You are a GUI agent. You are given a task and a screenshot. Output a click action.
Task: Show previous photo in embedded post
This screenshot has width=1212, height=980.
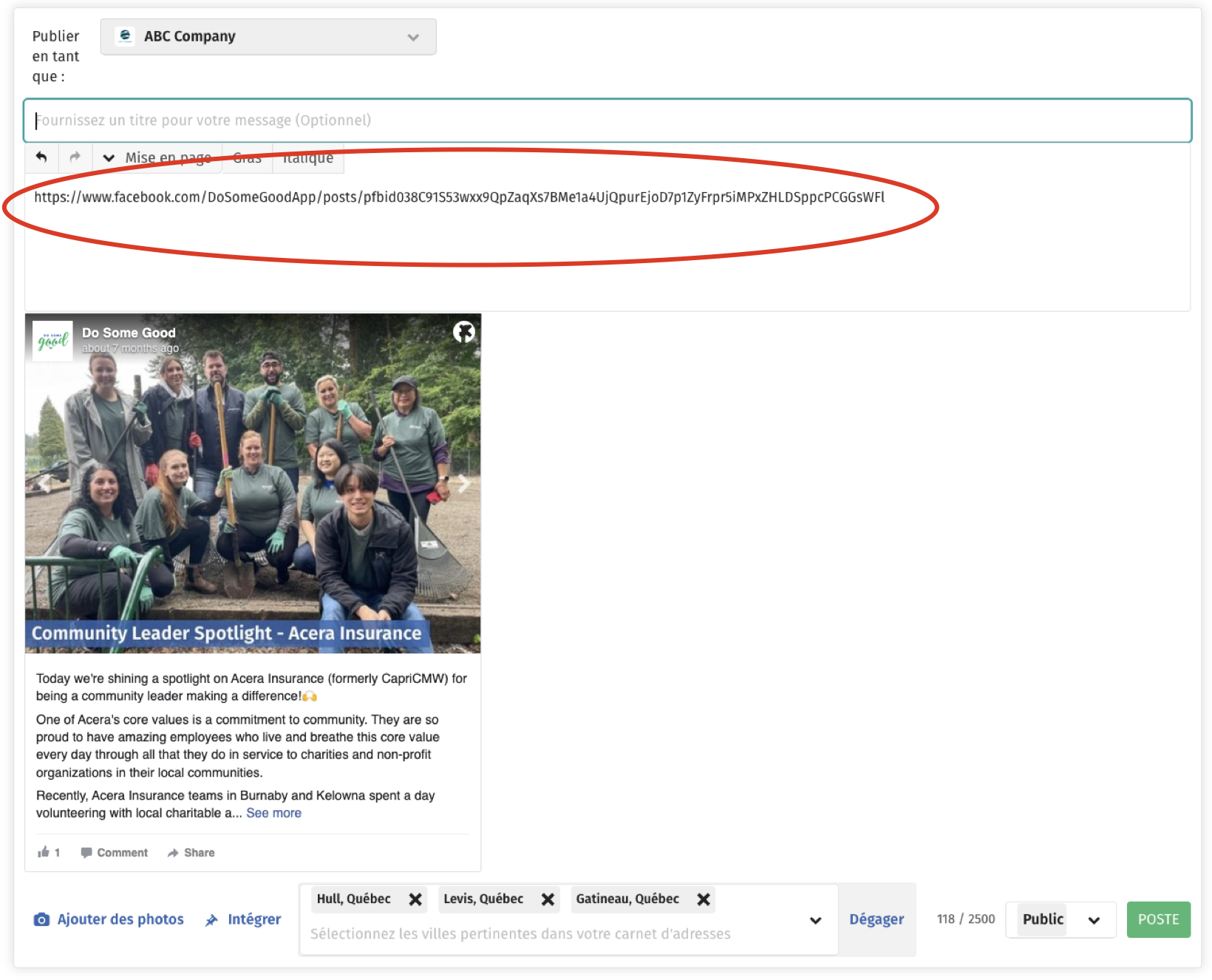(44, 483)
